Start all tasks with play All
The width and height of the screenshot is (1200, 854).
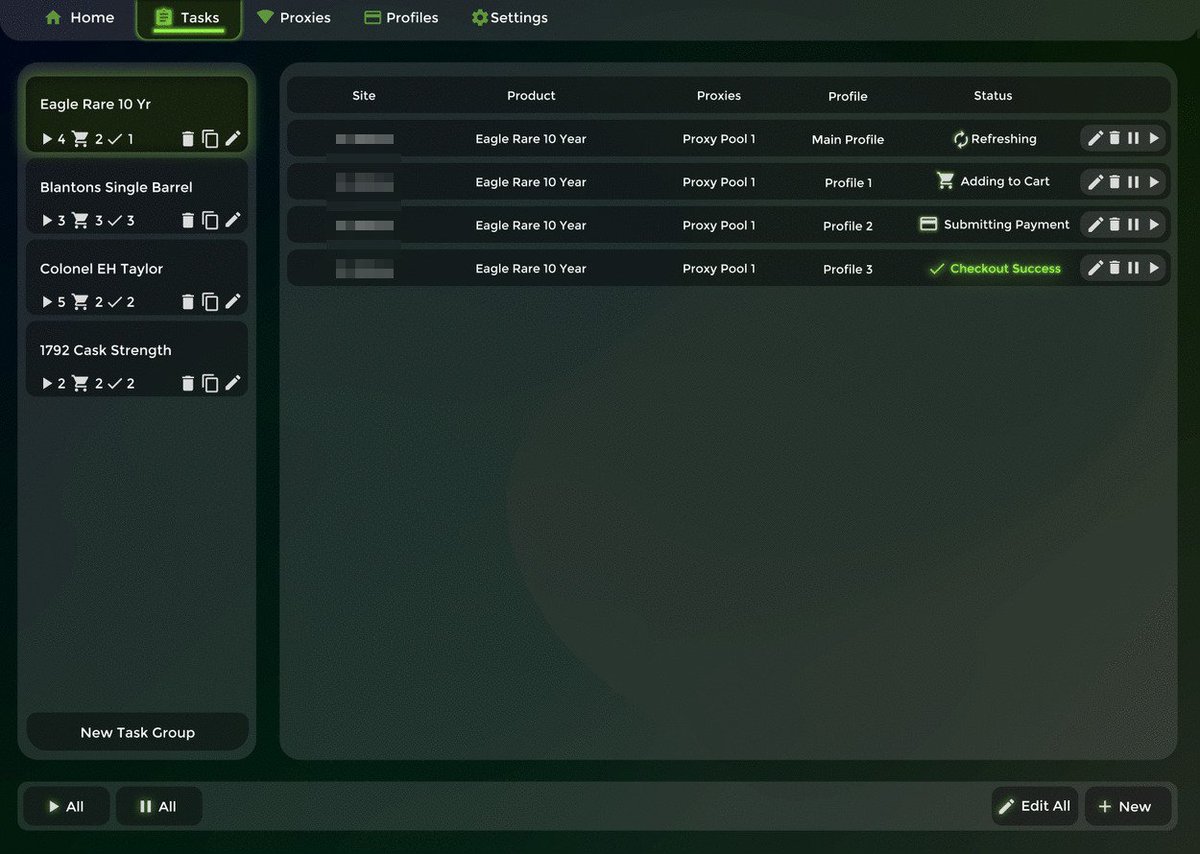click(66, 806)
